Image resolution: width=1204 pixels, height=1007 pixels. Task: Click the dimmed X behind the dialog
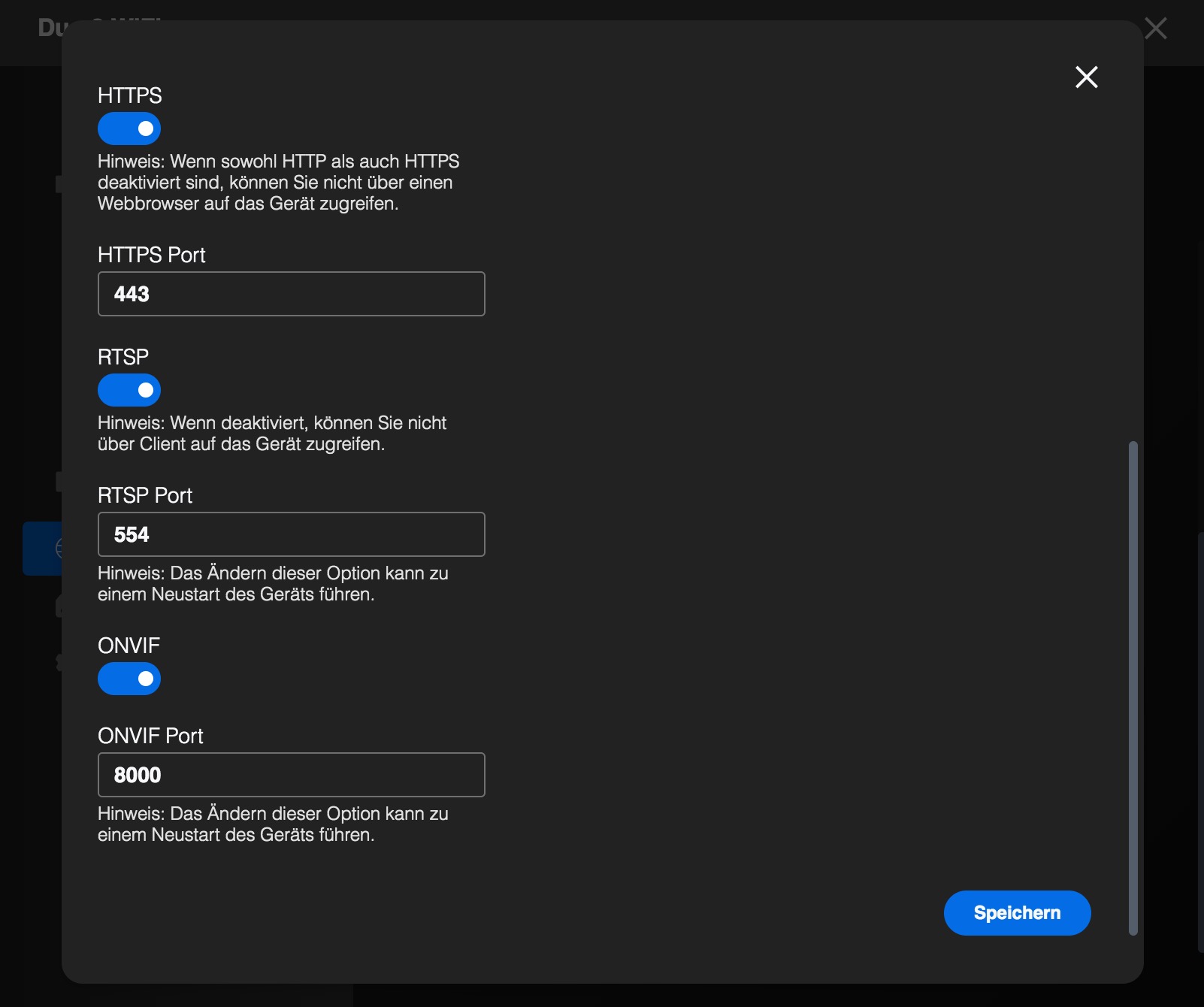(1155, 29)
